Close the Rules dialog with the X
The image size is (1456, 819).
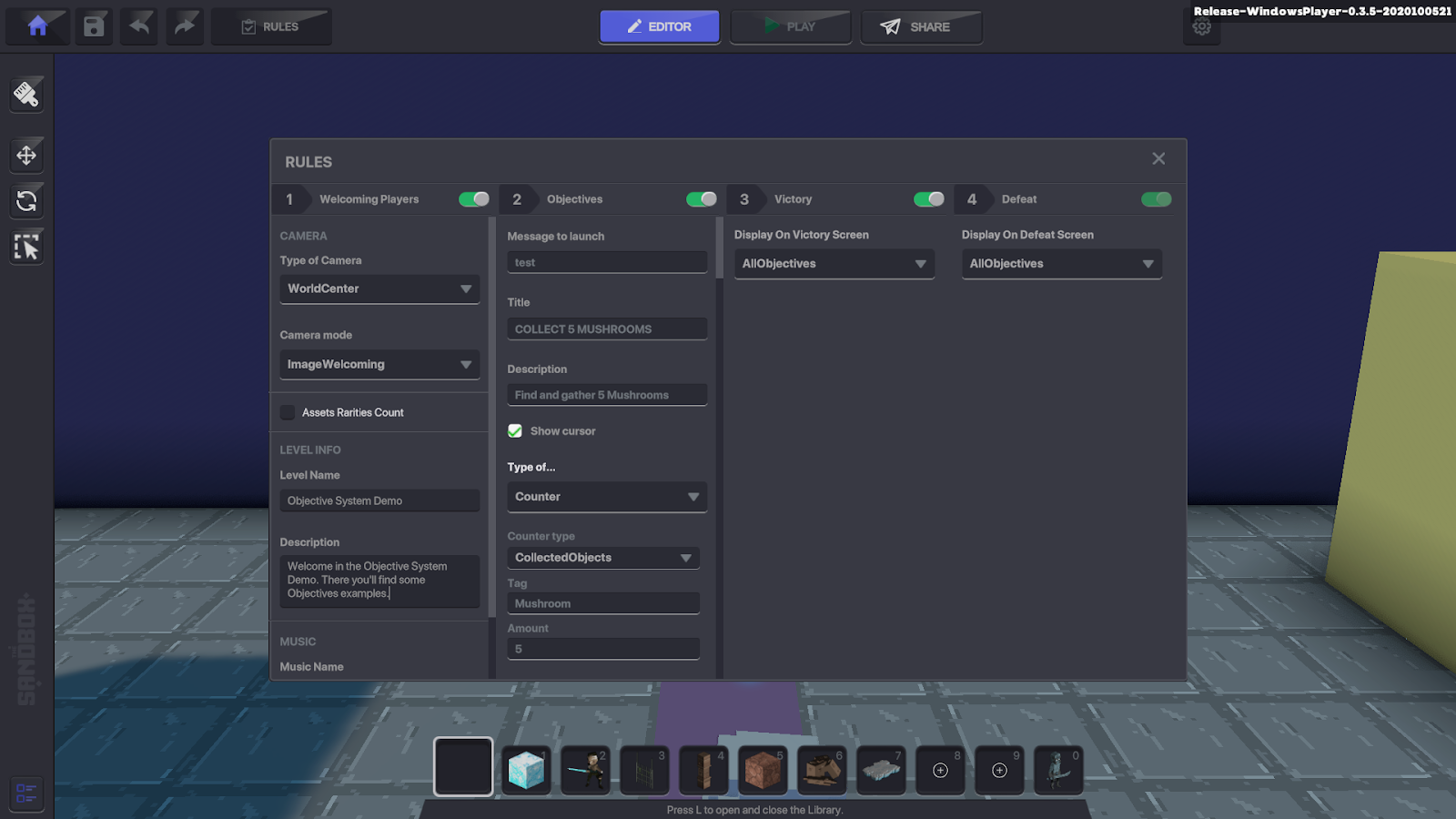pos(1158,158)
